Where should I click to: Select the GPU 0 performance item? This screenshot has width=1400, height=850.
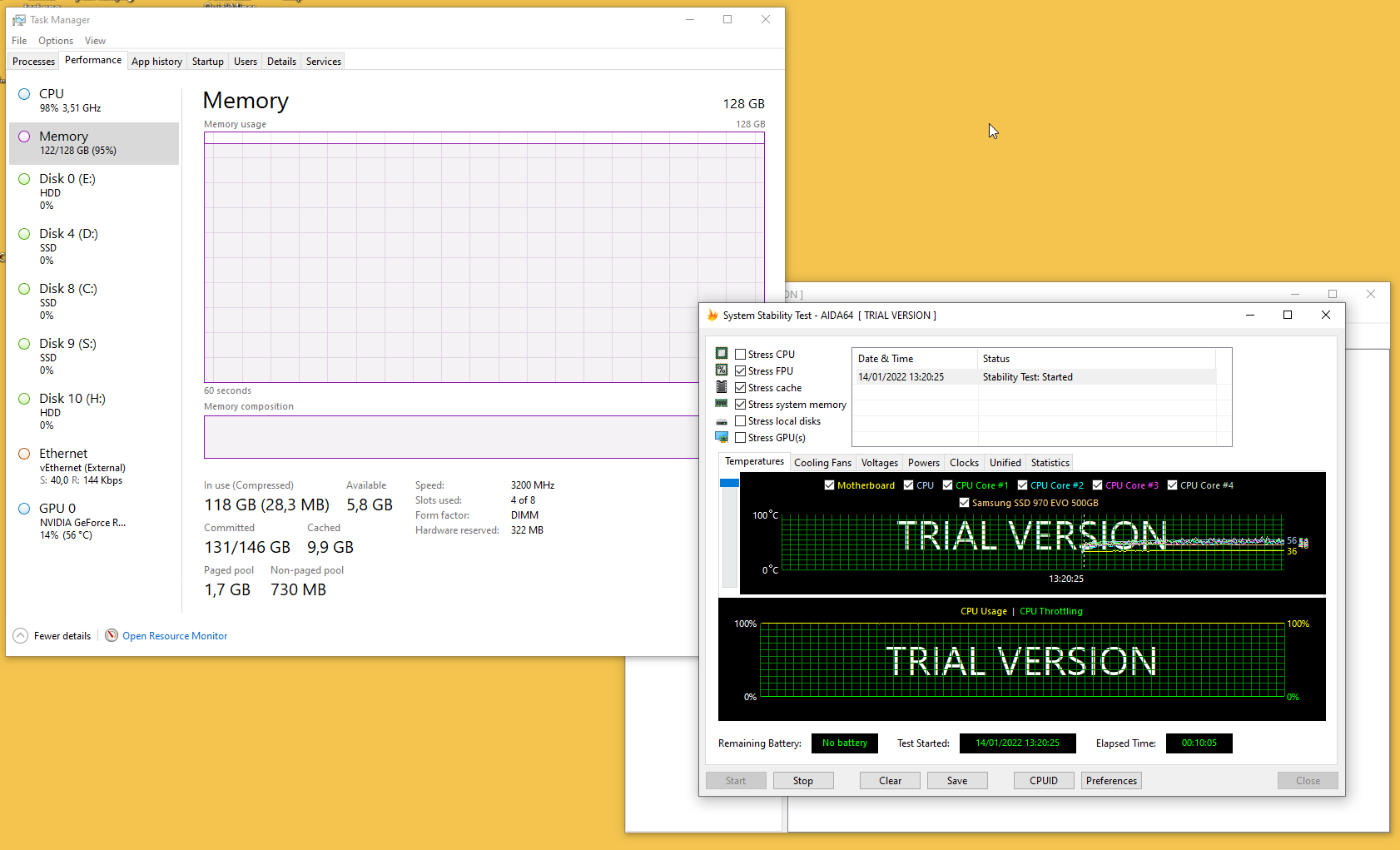click(x=83, y=520)
